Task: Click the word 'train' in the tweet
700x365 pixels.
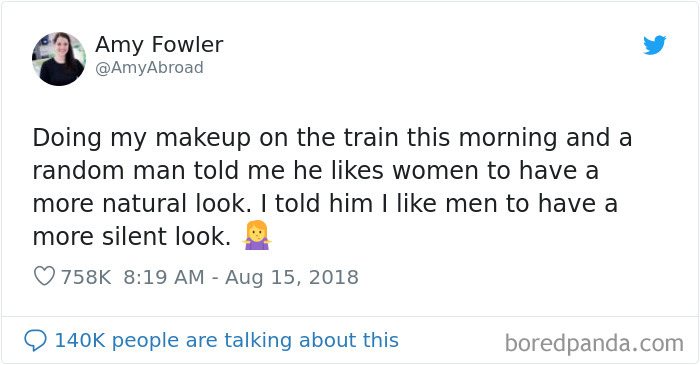Action: [371, 137]
